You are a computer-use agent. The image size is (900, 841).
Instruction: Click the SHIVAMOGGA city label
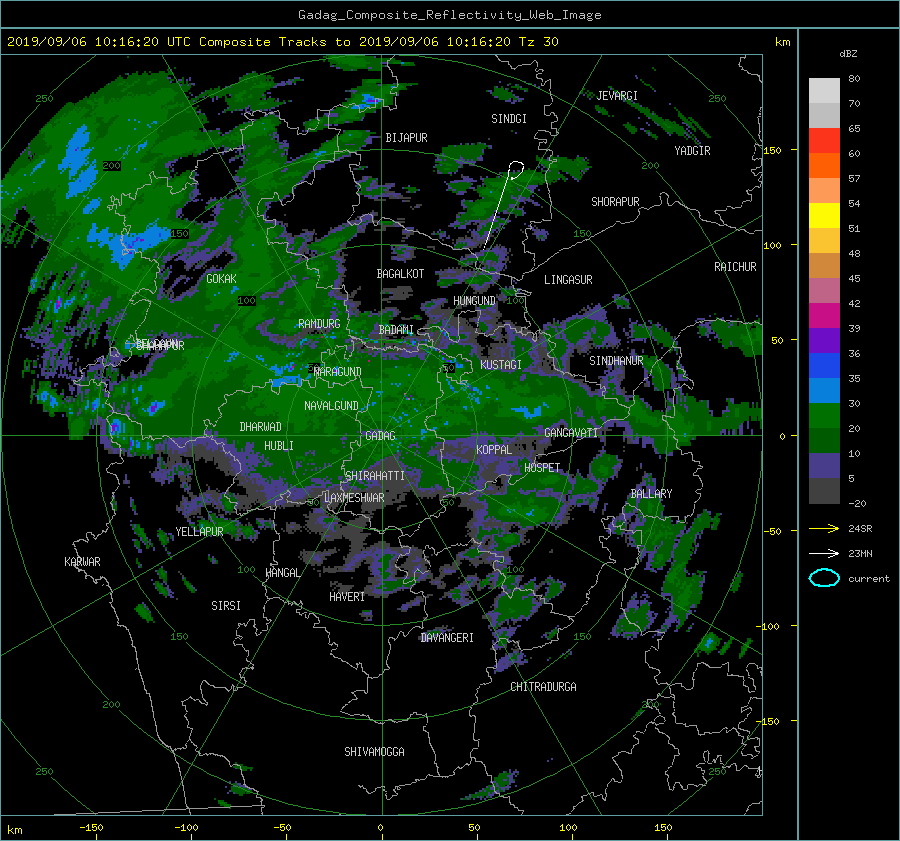click(374, 752)
